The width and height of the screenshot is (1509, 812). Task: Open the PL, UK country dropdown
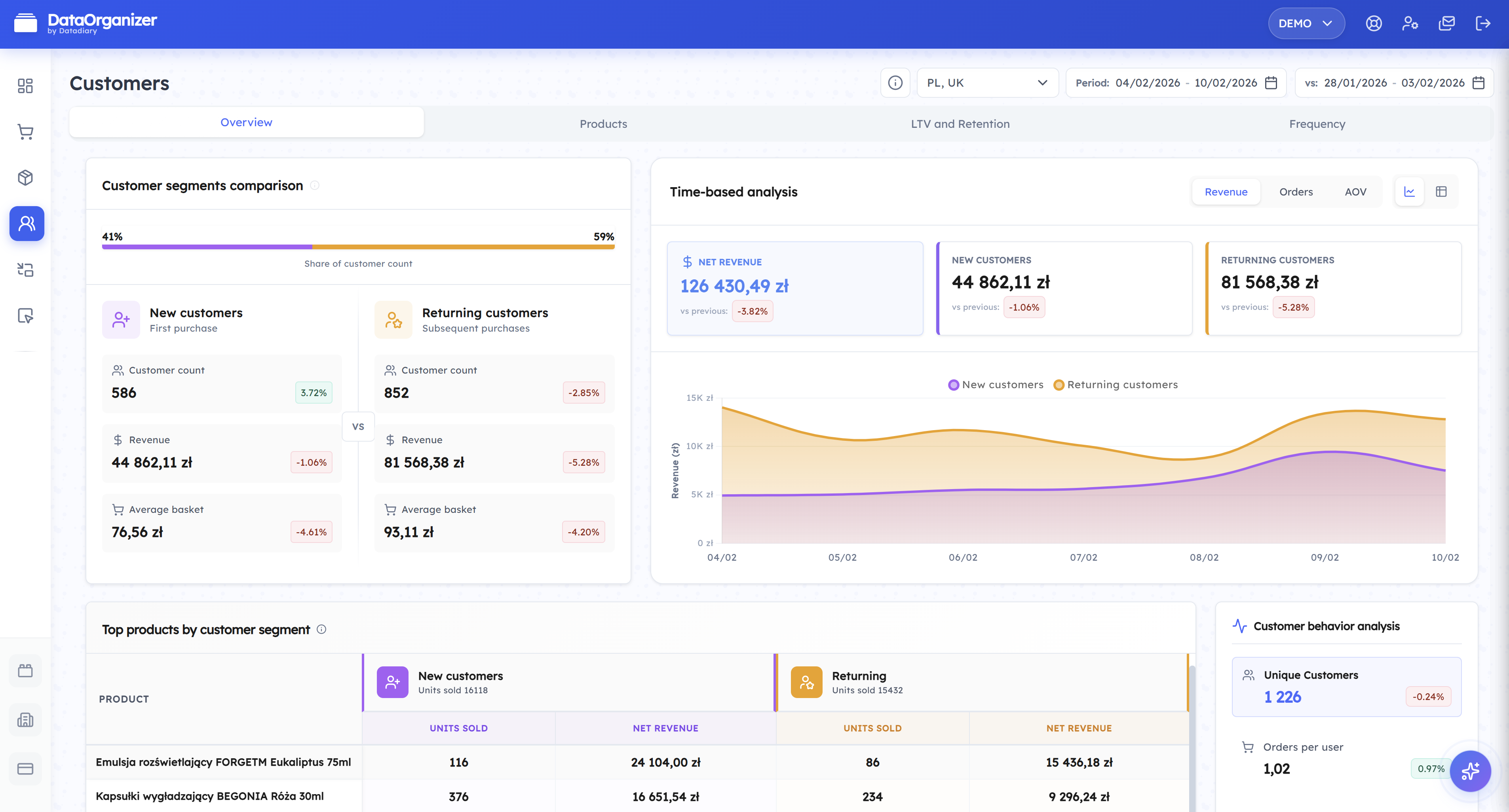coord(988,83)
